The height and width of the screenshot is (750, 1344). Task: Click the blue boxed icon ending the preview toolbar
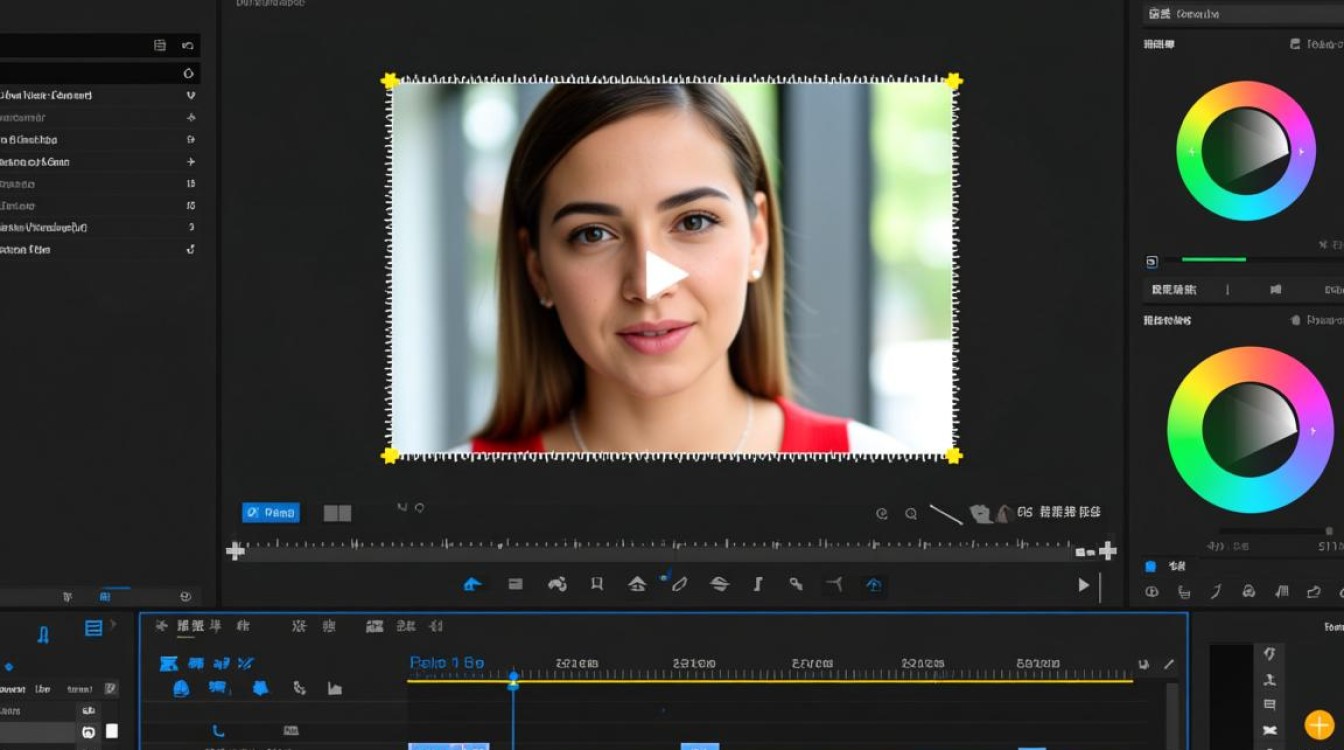(874, 585)
